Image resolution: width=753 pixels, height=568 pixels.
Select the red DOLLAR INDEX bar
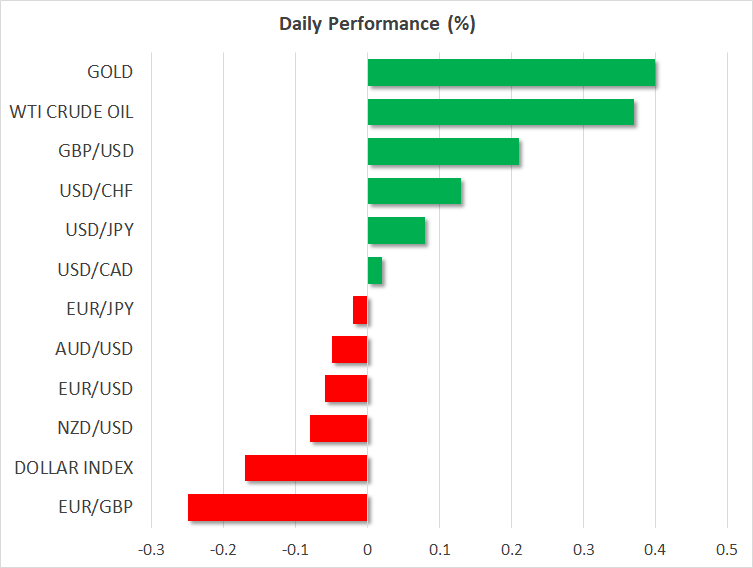(306, 468)
